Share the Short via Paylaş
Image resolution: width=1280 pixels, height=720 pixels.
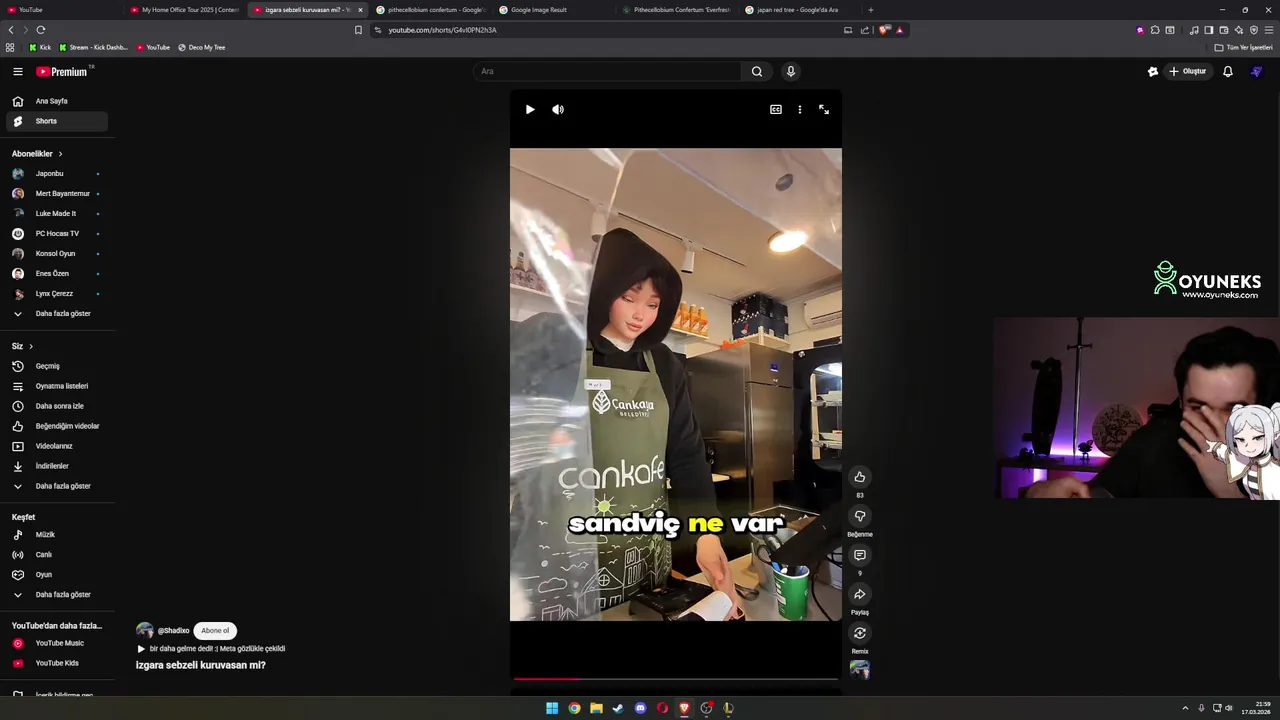859,594
